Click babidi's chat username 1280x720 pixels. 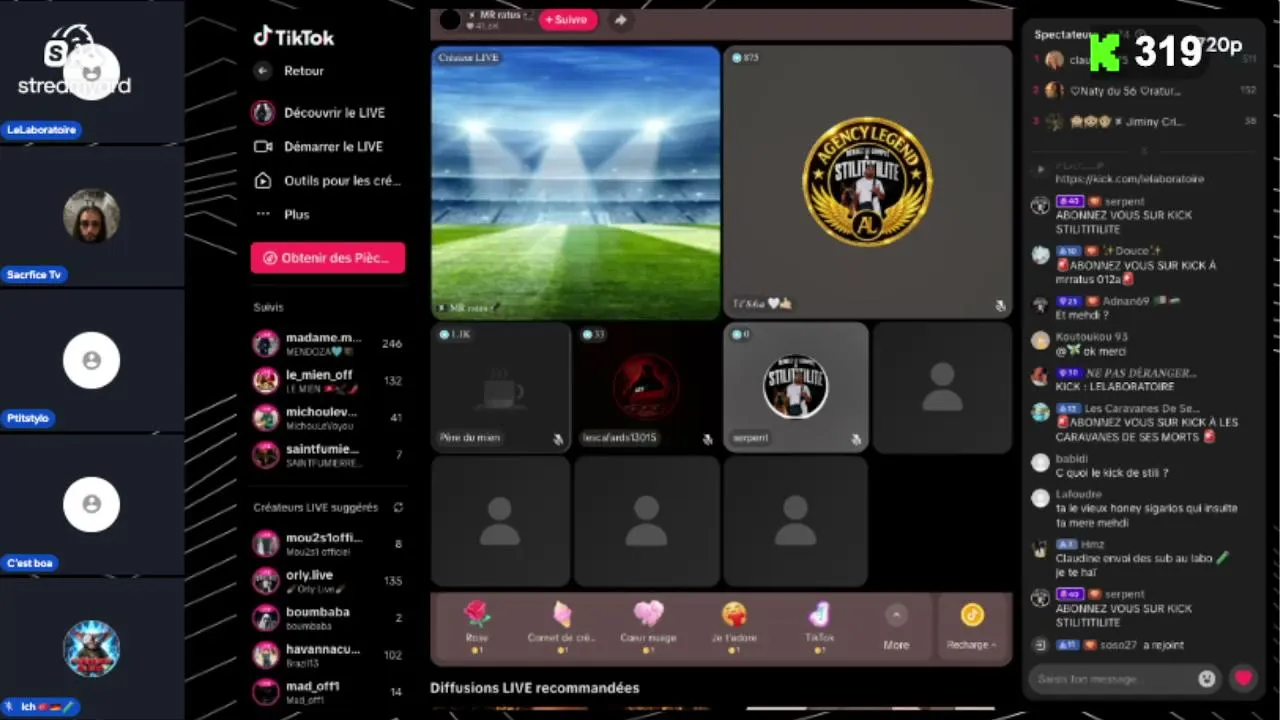1072,459
